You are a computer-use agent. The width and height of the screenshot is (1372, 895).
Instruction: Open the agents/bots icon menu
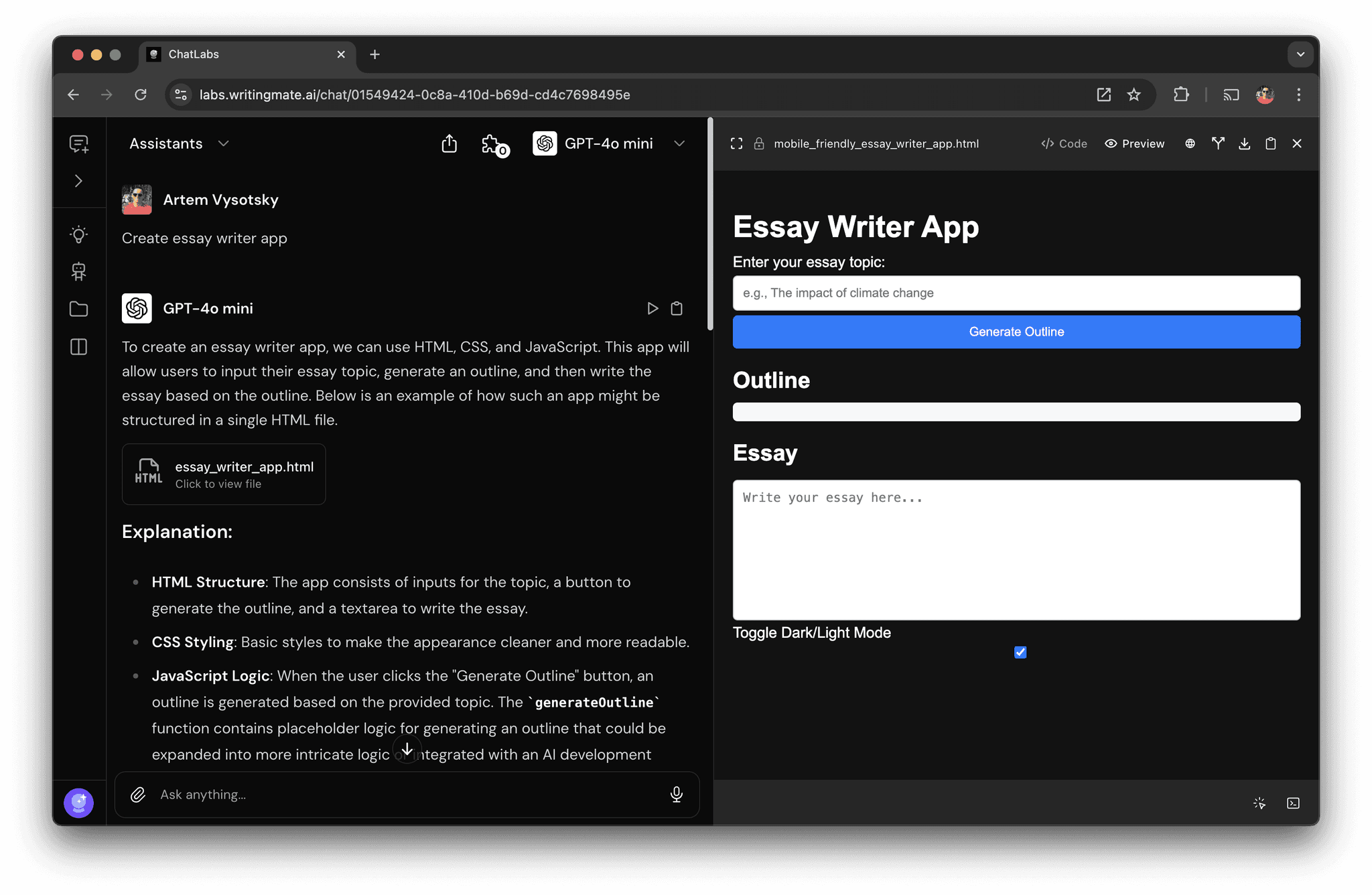pos(80,271)
